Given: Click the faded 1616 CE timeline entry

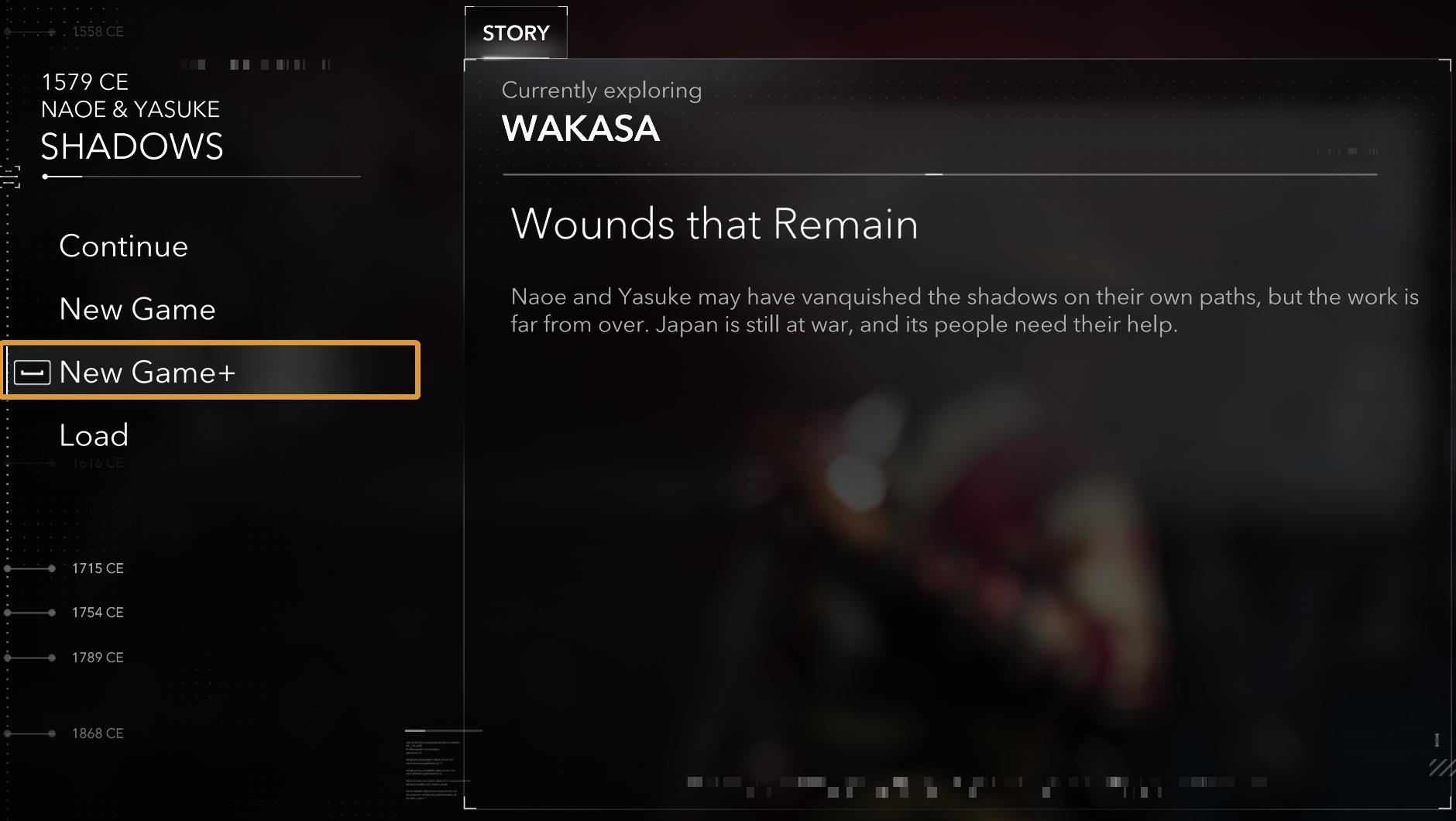Looking at the screenshot, I should pos(98,463).
